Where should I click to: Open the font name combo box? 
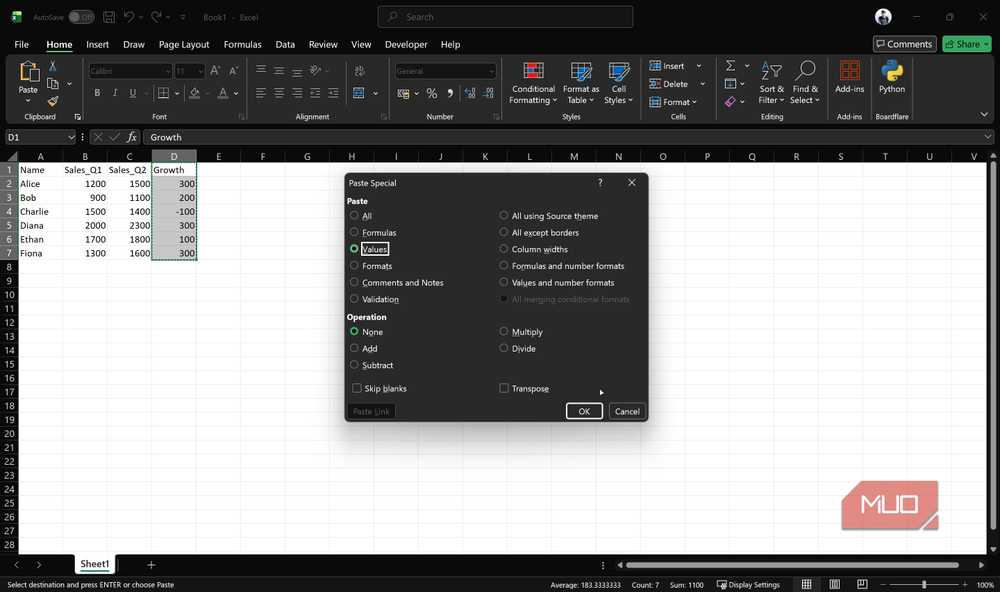130,71
